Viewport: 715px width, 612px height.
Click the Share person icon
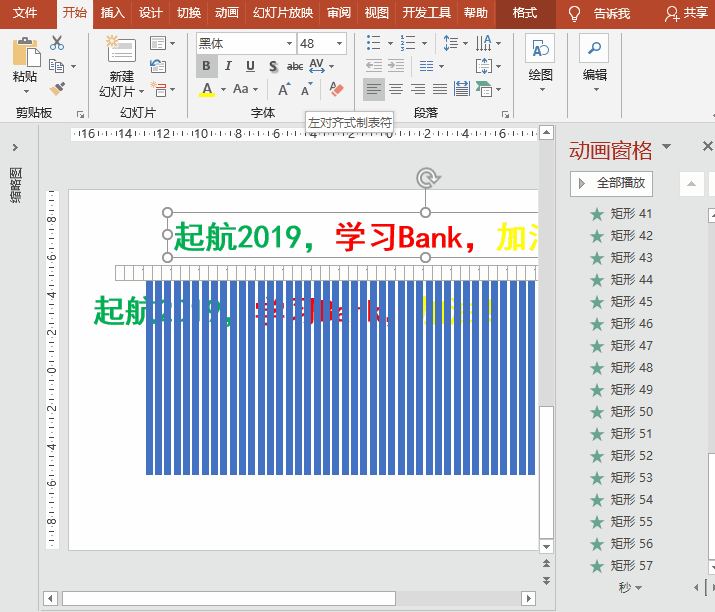pos(671,14)
